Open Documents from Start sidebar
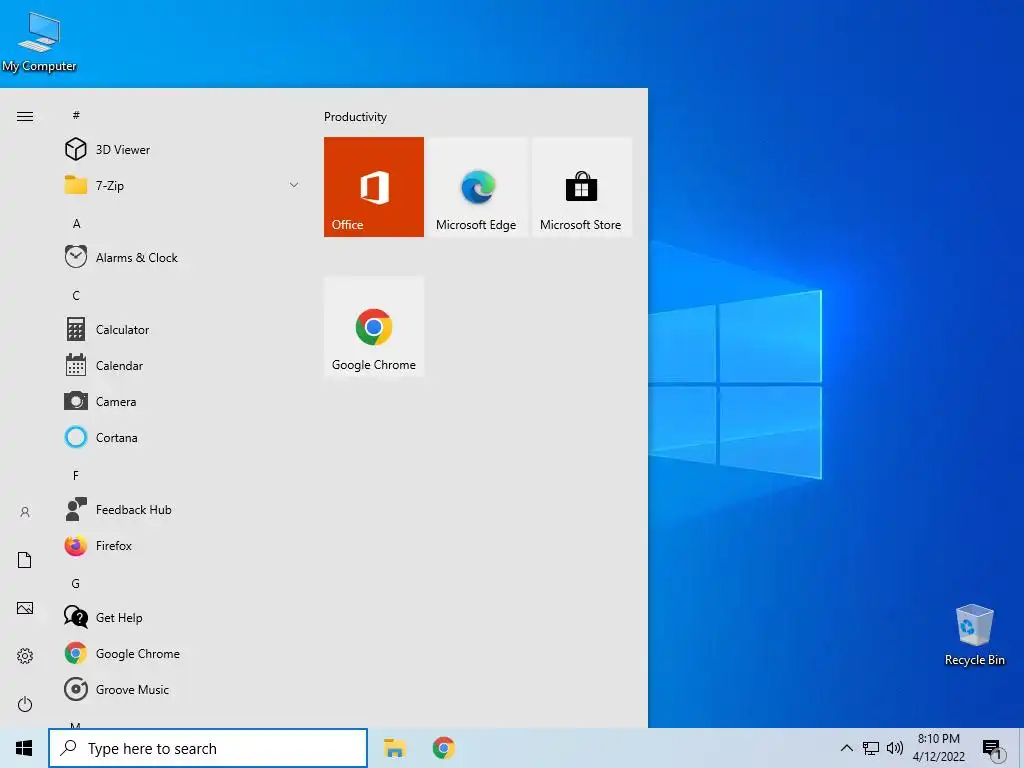This screenshot has height=768, width=1024. [25, 560]
